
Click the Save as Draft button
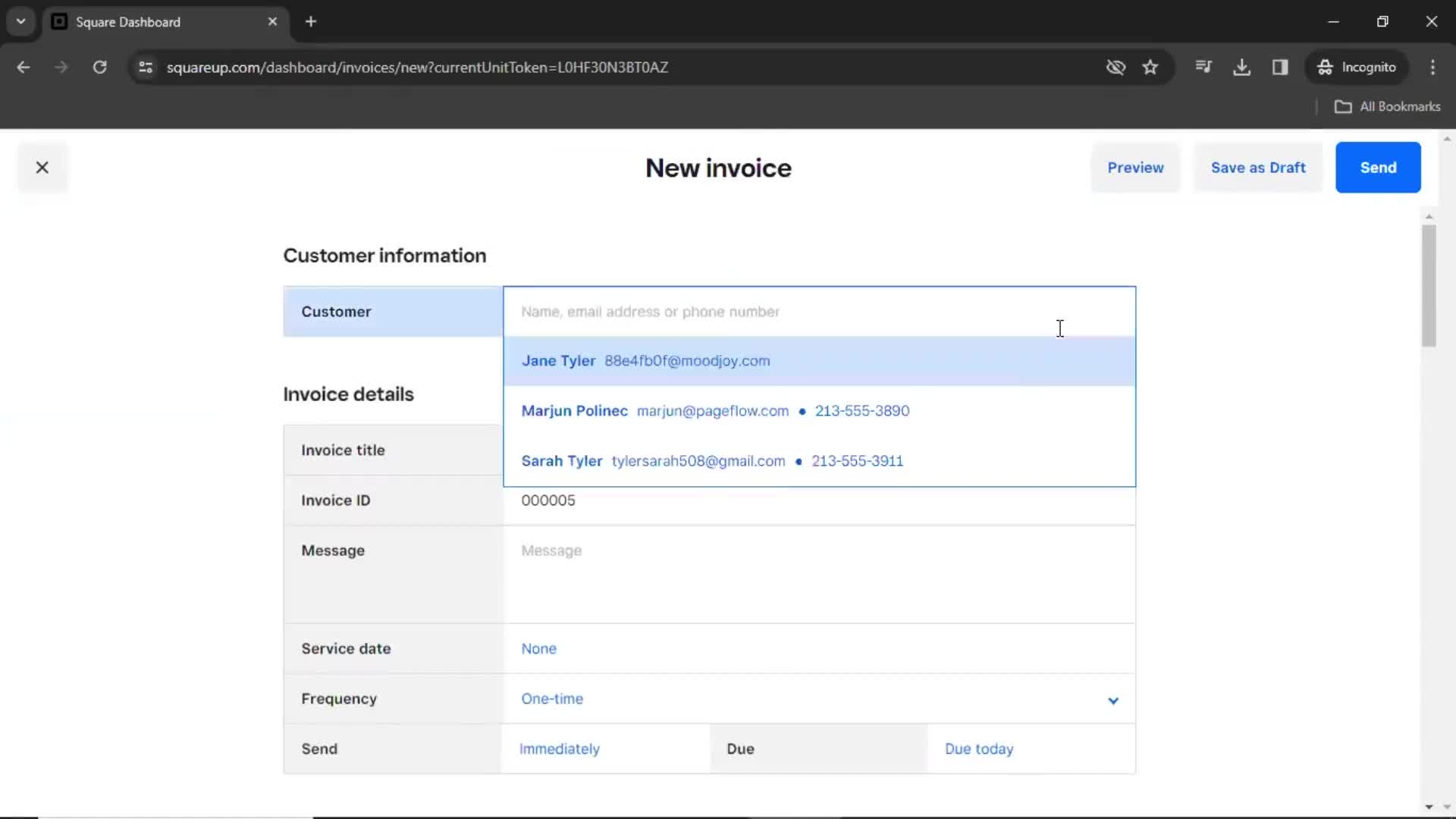1258,167
